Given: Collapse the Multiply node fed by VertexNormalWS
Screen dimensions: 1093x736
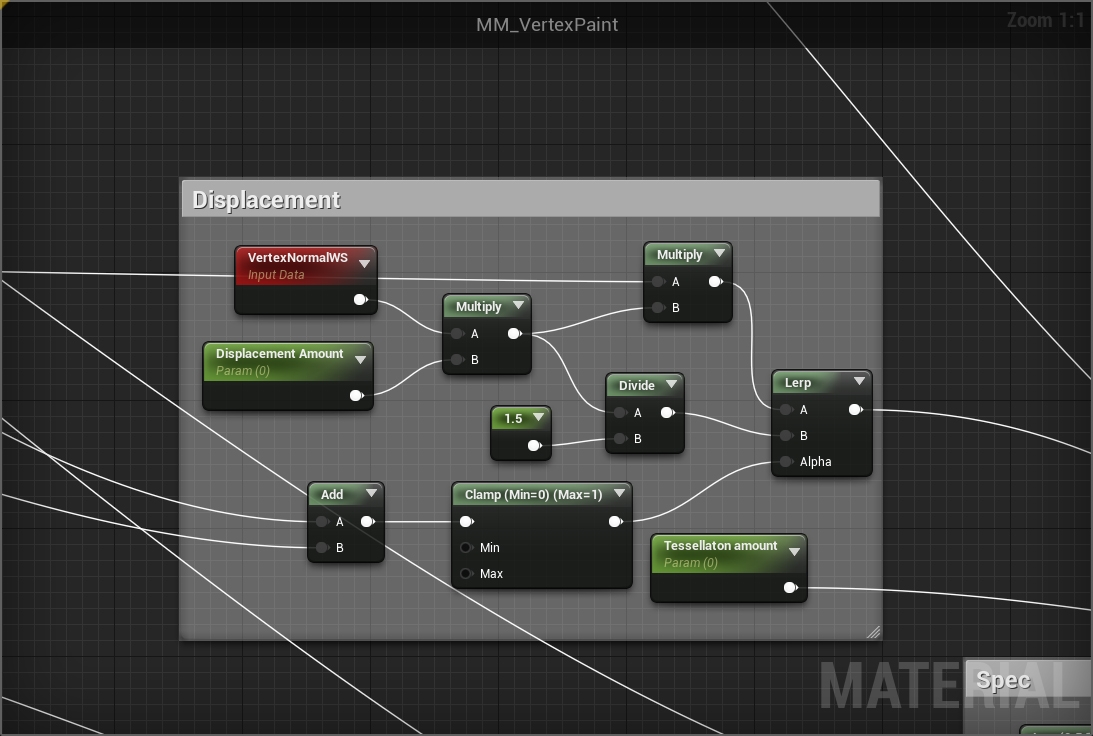Looking at the screenshot, I should click(518, 305).
